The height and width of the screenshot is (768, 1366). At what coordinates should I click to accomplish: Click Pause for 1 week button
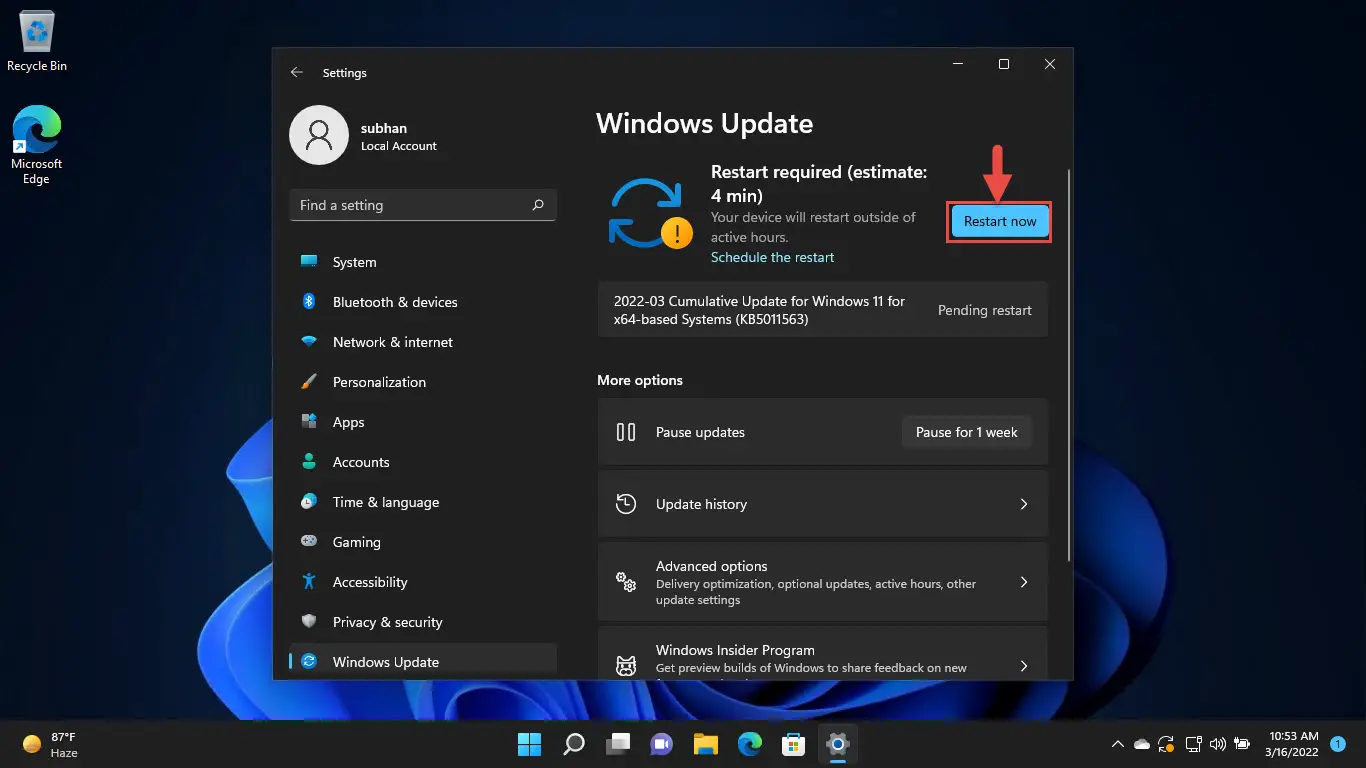(x=966, y=432)
